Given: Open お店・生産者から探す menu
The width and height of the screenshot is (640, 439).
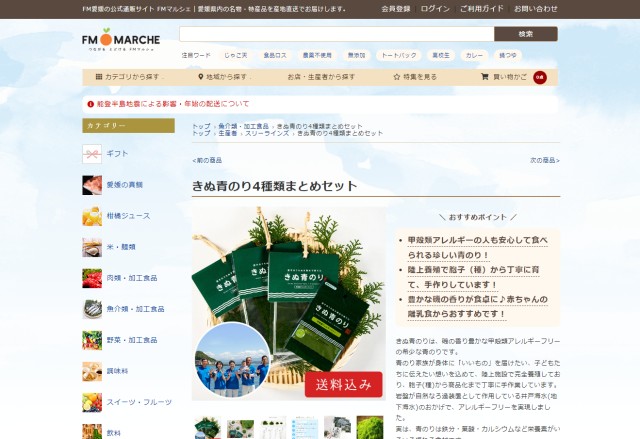Looking at the screenshot, I should pos(321,77).
